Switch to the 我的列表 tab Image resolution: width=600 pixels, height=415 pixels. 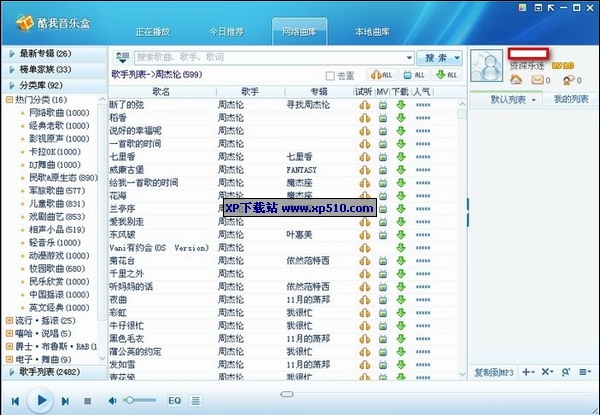pyautogui.click(x=571, y=99)
